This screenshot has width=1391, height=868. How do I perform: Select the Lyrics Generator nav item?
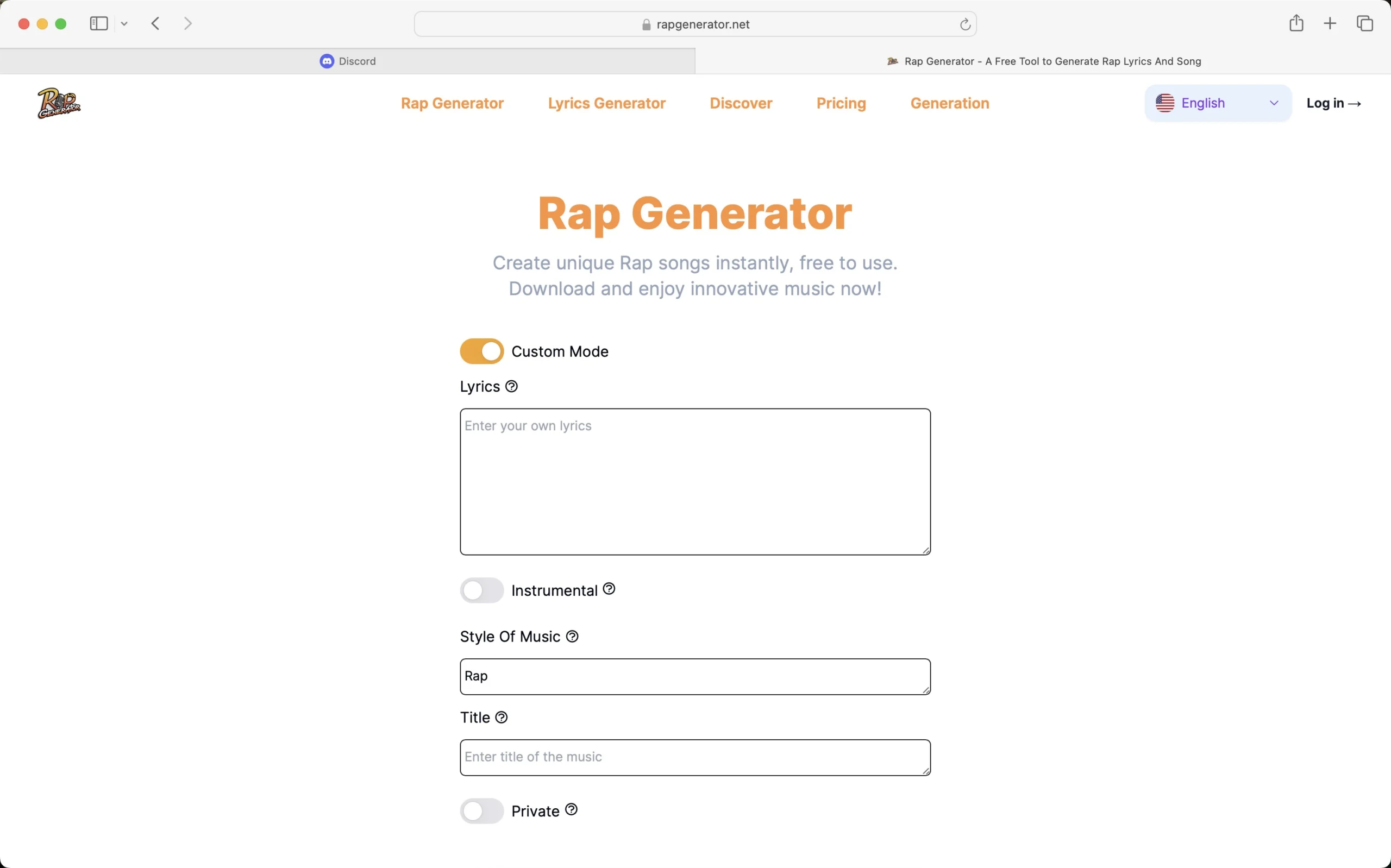606,103
